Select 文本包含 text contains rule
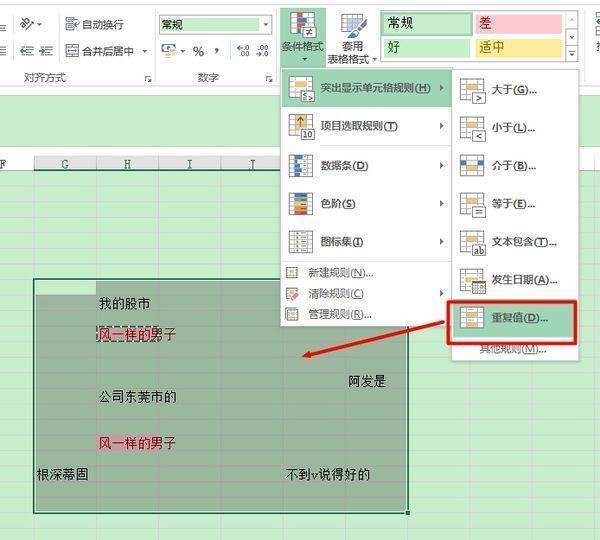 click(515, 242)
